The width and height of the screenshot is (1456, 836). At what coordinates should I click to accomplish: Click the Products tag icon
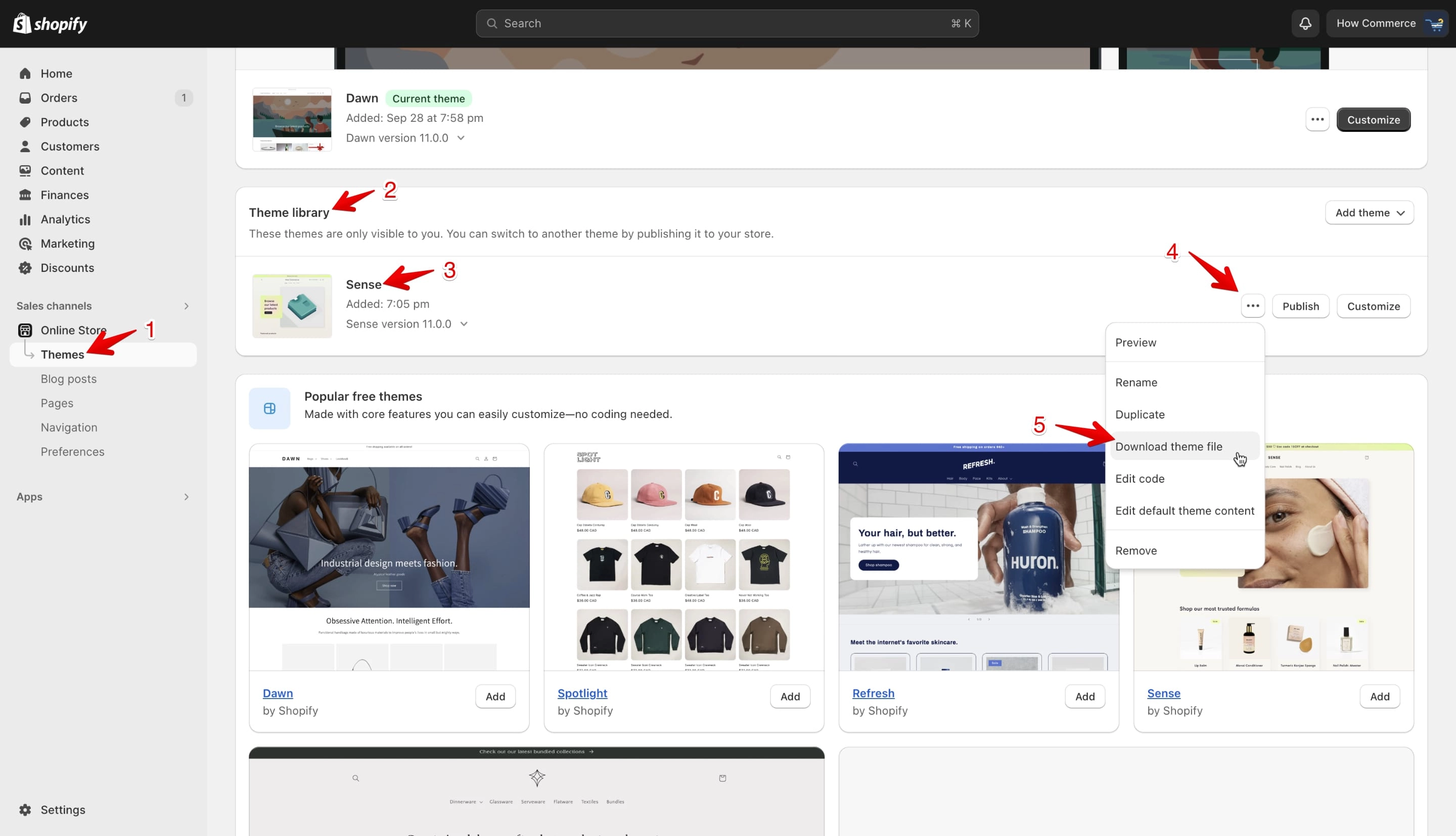coord(25,122)
